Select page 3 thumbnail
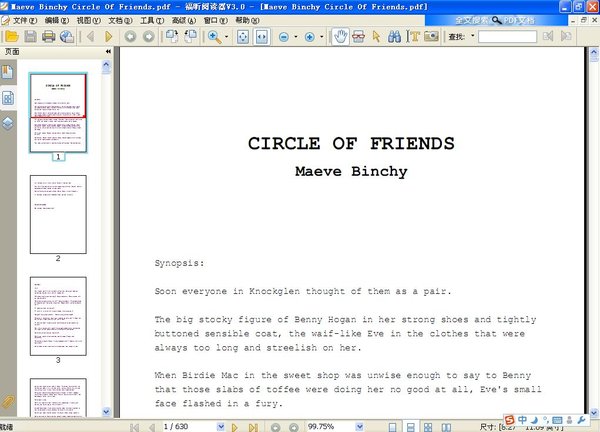 coord(58,316)
